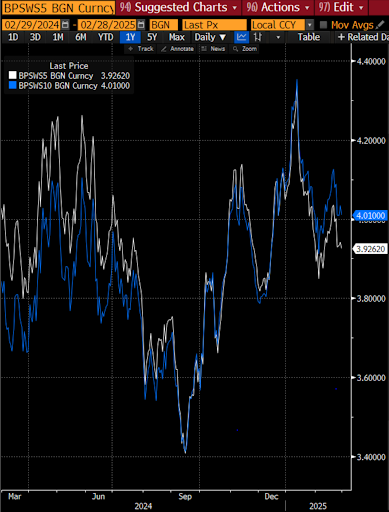
Task: Click the 3.80000 y-axis label
Action: pos(371,298)
